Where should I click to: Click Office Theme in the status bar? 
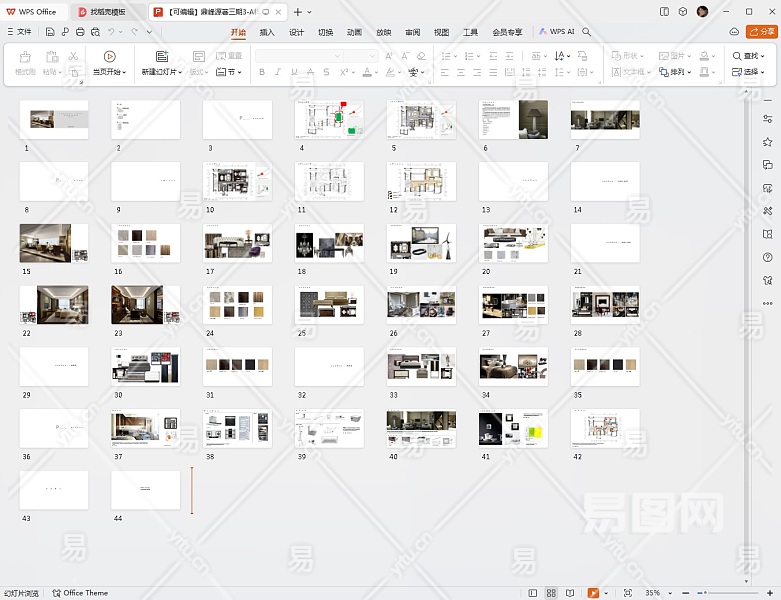80,593
